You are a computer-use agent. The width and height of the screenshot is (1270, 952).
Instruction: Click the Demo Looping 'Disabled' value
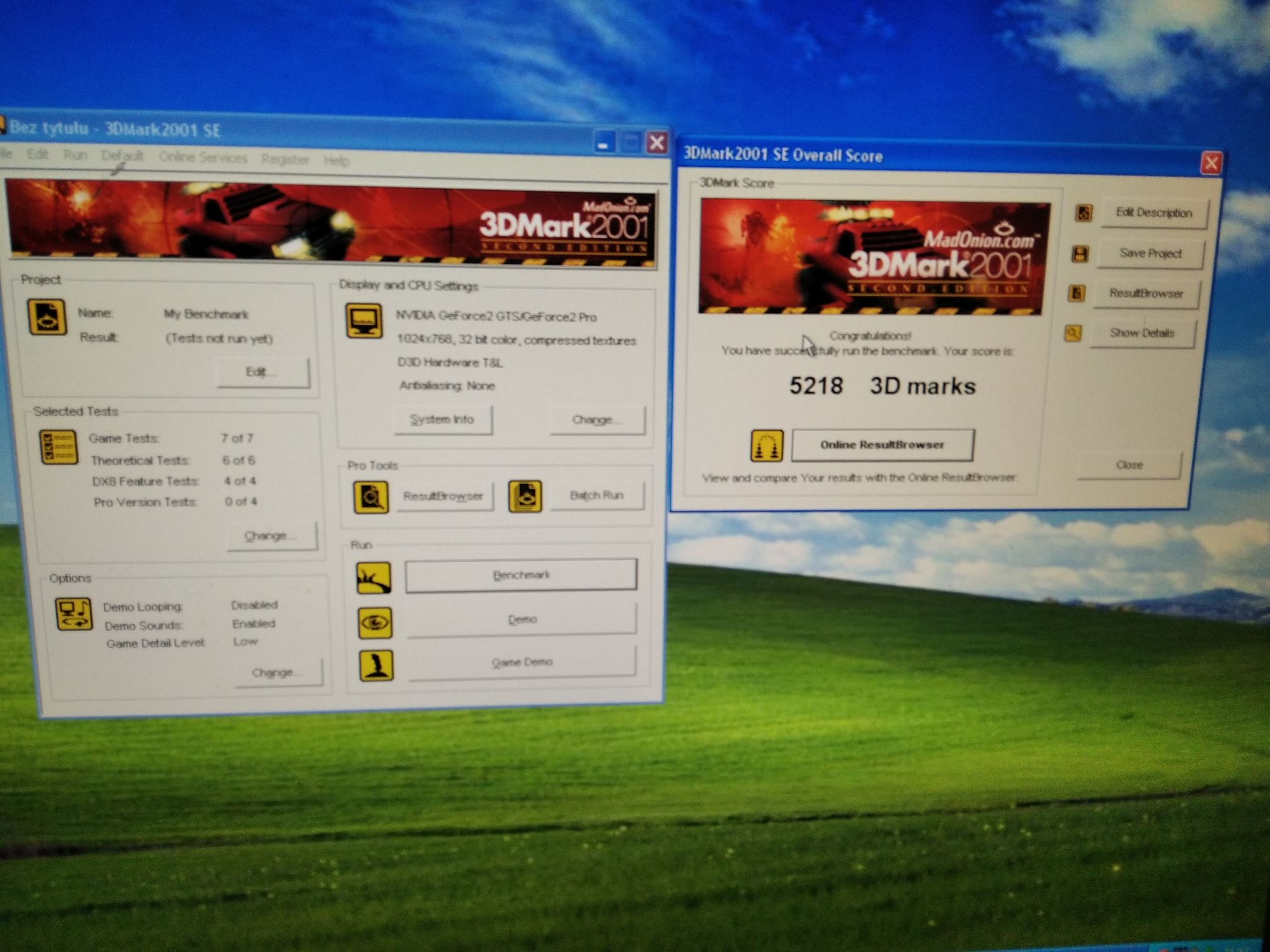[x=255, y=605]
